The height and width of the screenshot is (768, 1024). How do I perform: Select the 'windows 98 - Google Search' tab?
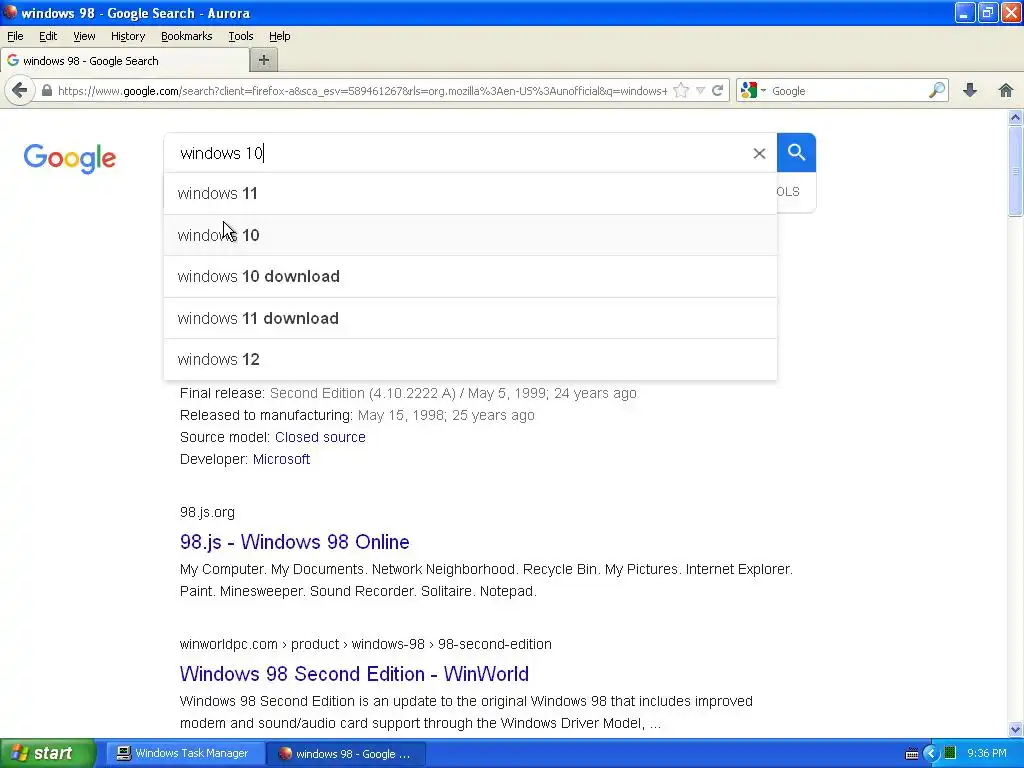click(x=125, y=61)
